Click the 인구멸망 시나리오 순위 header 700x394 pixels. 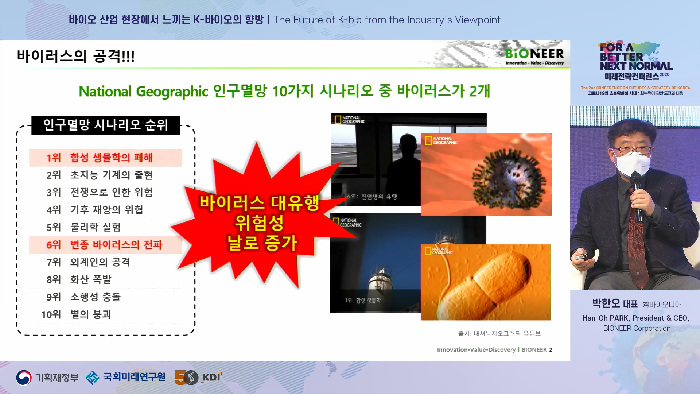click(105, 125)
